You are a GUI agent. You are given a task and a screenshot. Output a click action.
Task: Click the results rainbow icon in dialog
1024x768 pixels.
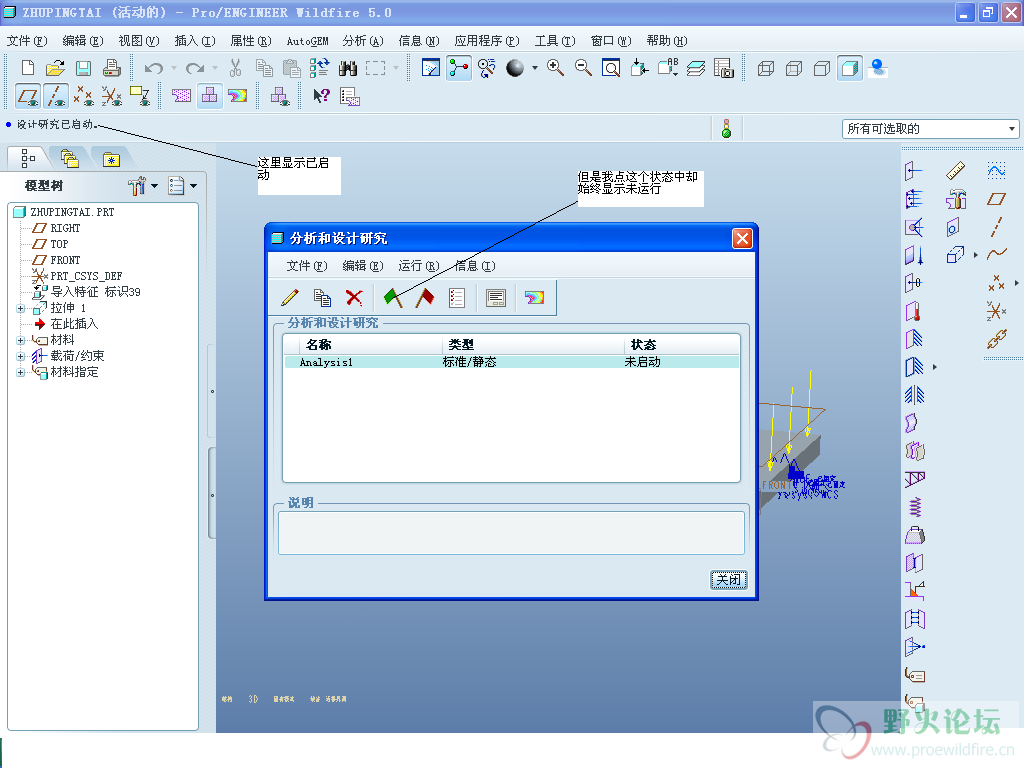(534, 298)
